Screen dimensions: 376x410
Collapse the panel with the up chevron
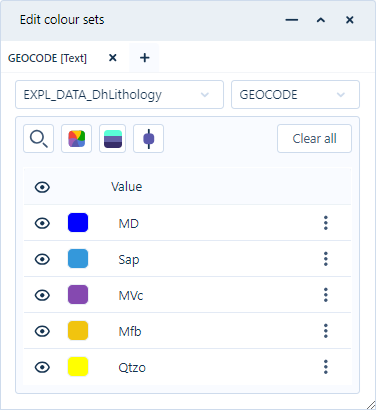(x=321, y=20)
